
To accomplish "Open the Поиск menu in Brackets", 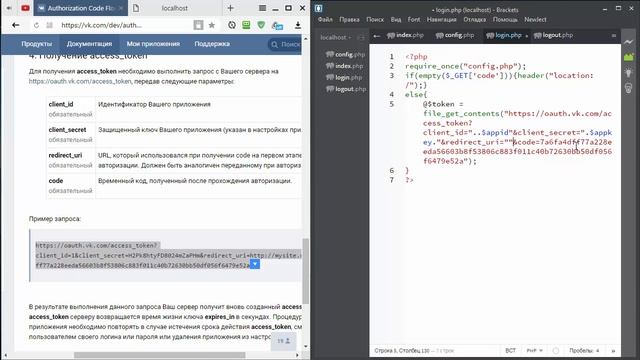I will click(x=375, y=20).
